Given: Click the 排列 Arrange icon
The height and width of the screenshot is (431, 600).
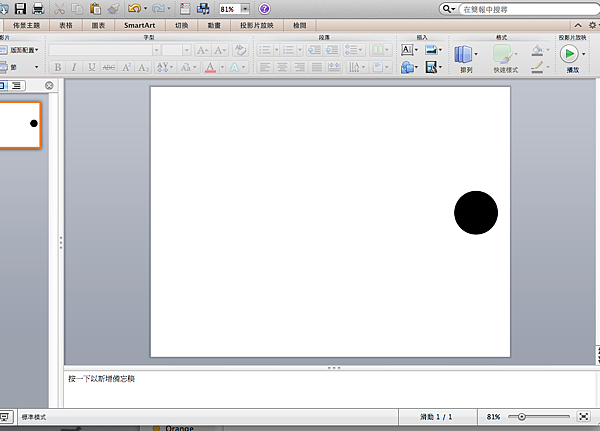Looking at the screenshot, I should [463, 54].
